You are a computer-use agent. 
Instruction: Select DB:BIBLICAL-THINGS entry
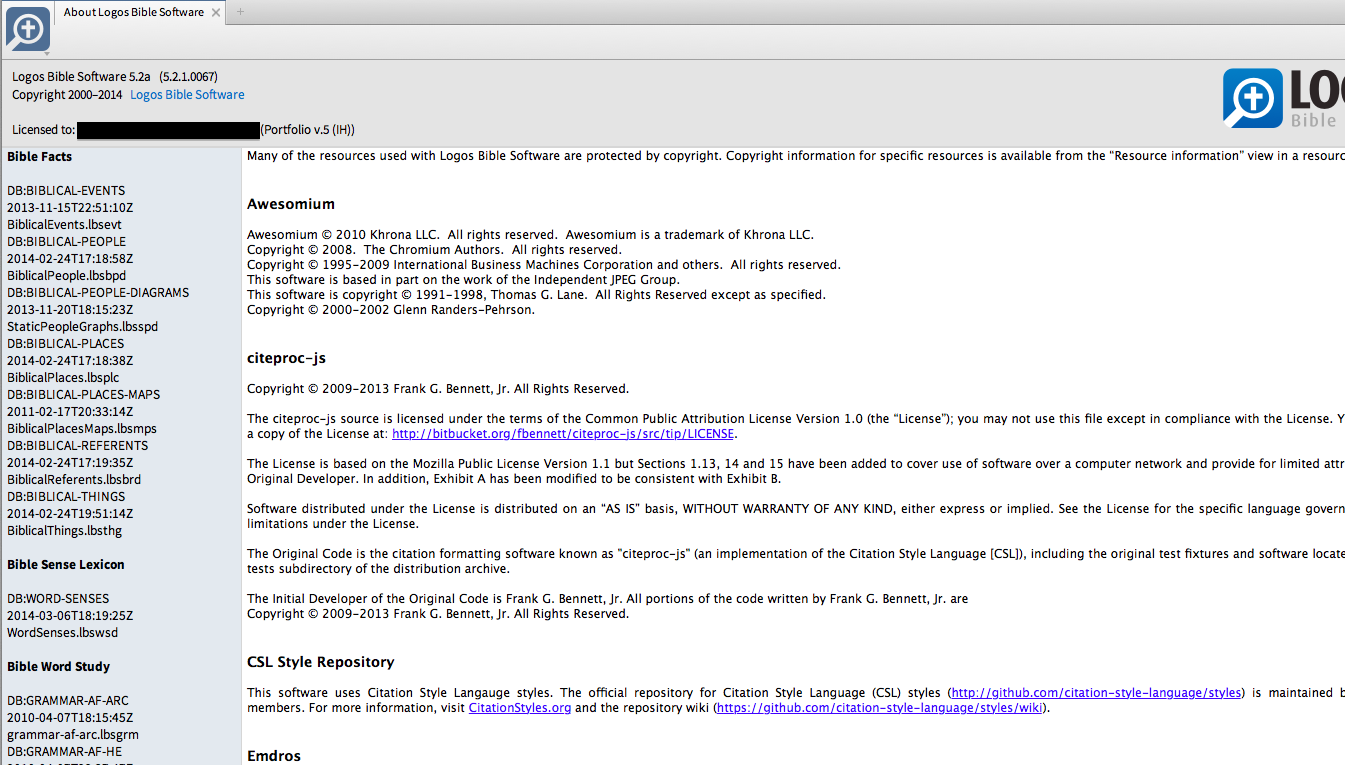(x=66, y=497)
